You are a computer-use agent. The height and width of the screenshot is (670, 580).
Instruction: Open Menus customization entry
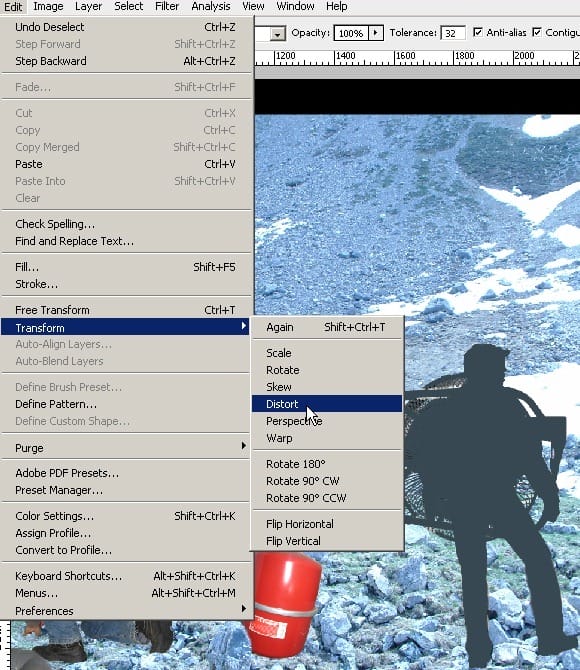tap(125, 593)
